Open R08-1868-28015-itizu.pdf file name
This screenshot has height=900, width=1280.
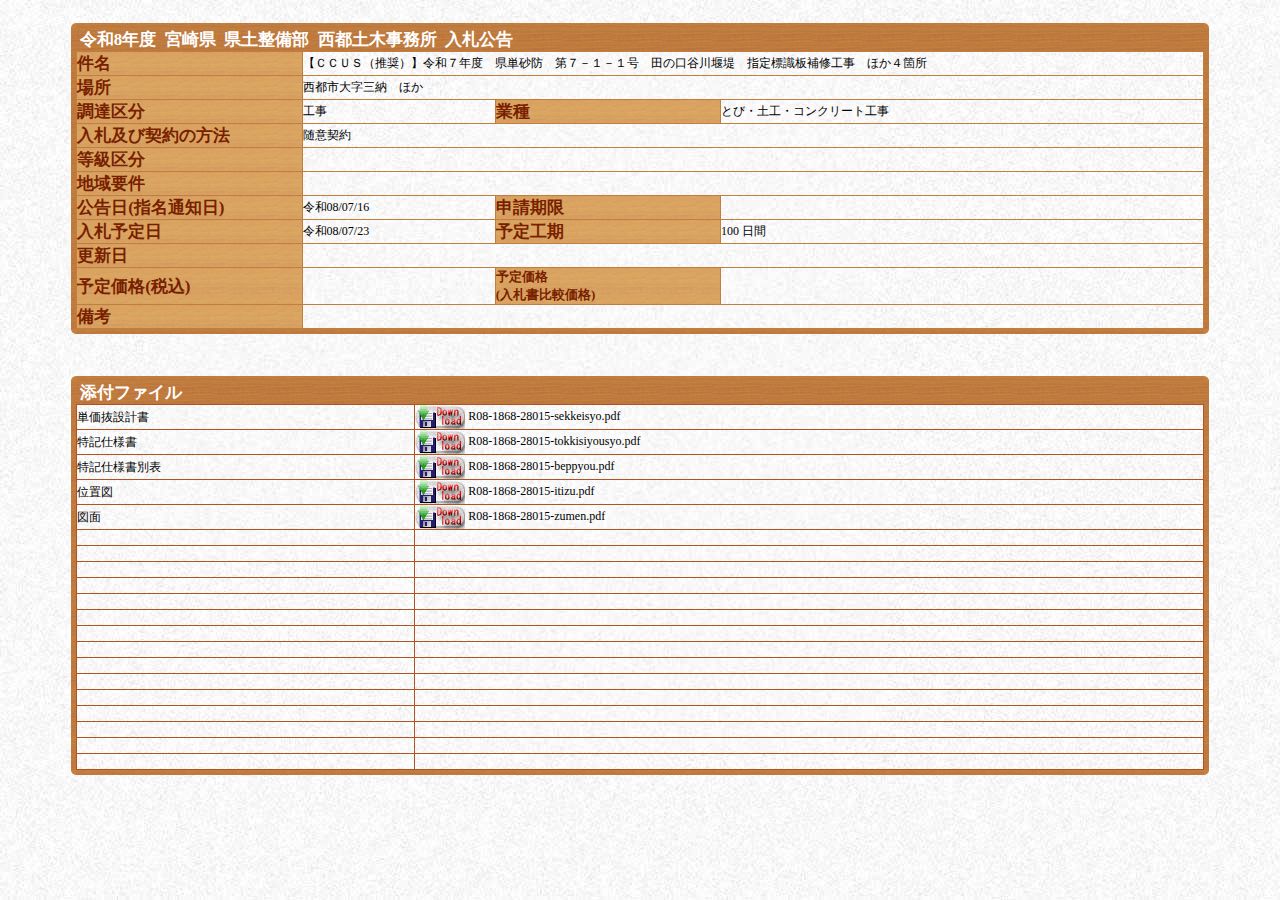(x=531, y=491)
